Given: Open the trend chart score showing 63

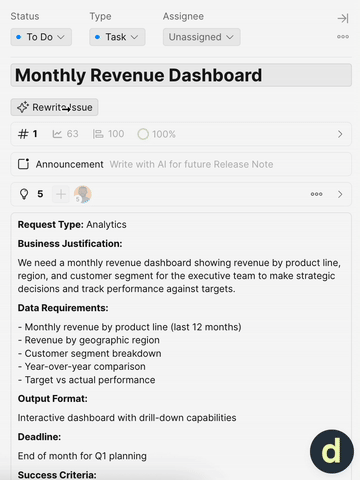Looking at the screenshot, I should pos(65,134).
